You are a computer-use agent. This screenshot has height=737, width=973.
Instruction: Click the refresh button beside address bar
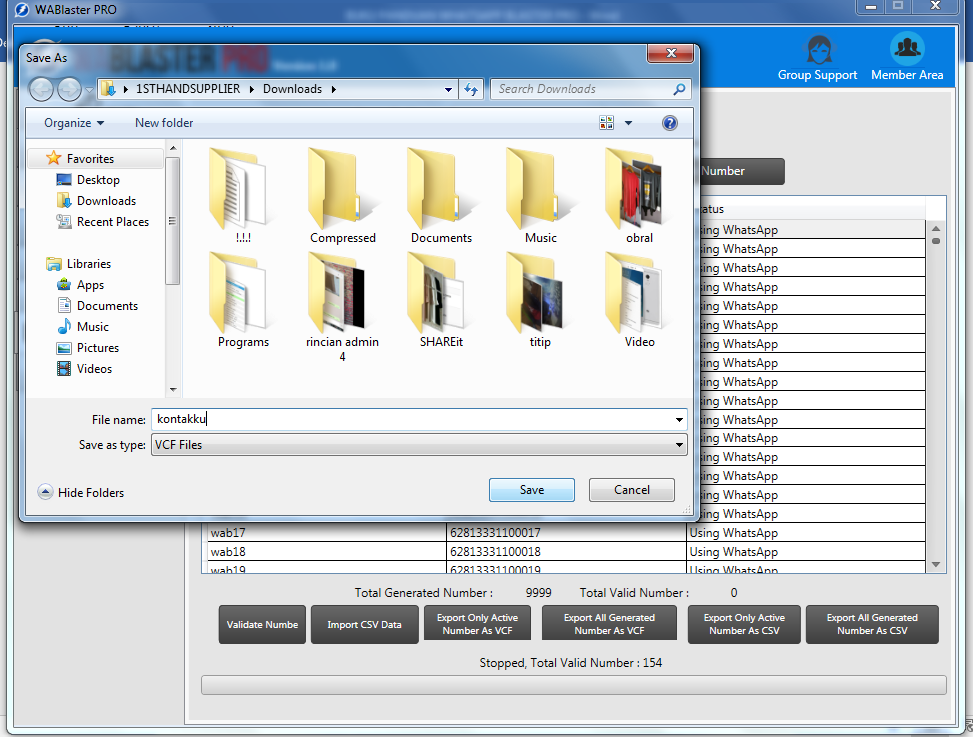[471, 89]
